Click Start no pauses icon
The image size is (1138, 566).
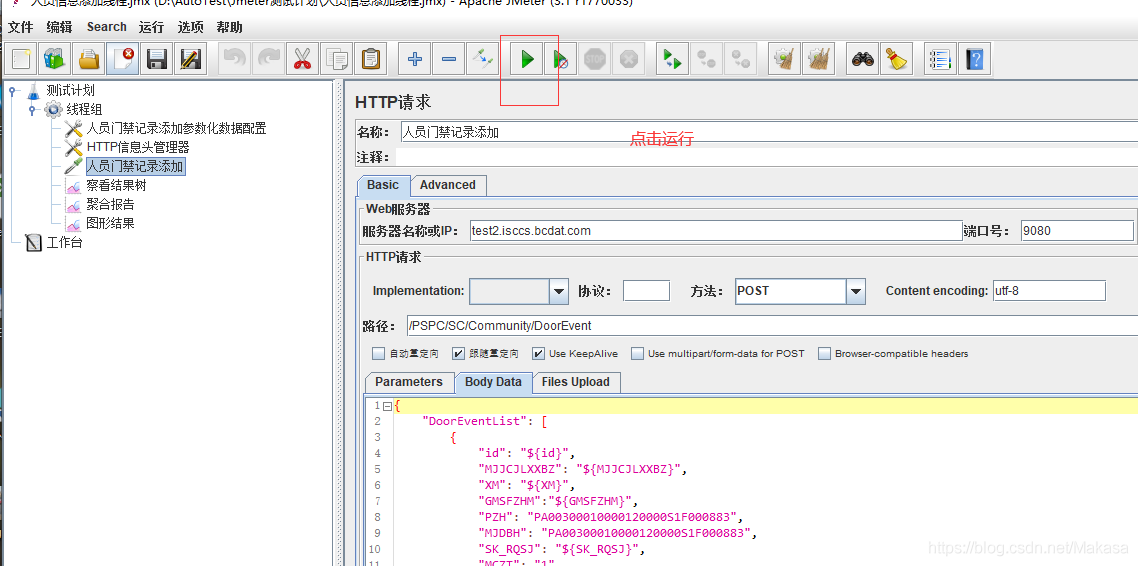(x=560, y=59)
